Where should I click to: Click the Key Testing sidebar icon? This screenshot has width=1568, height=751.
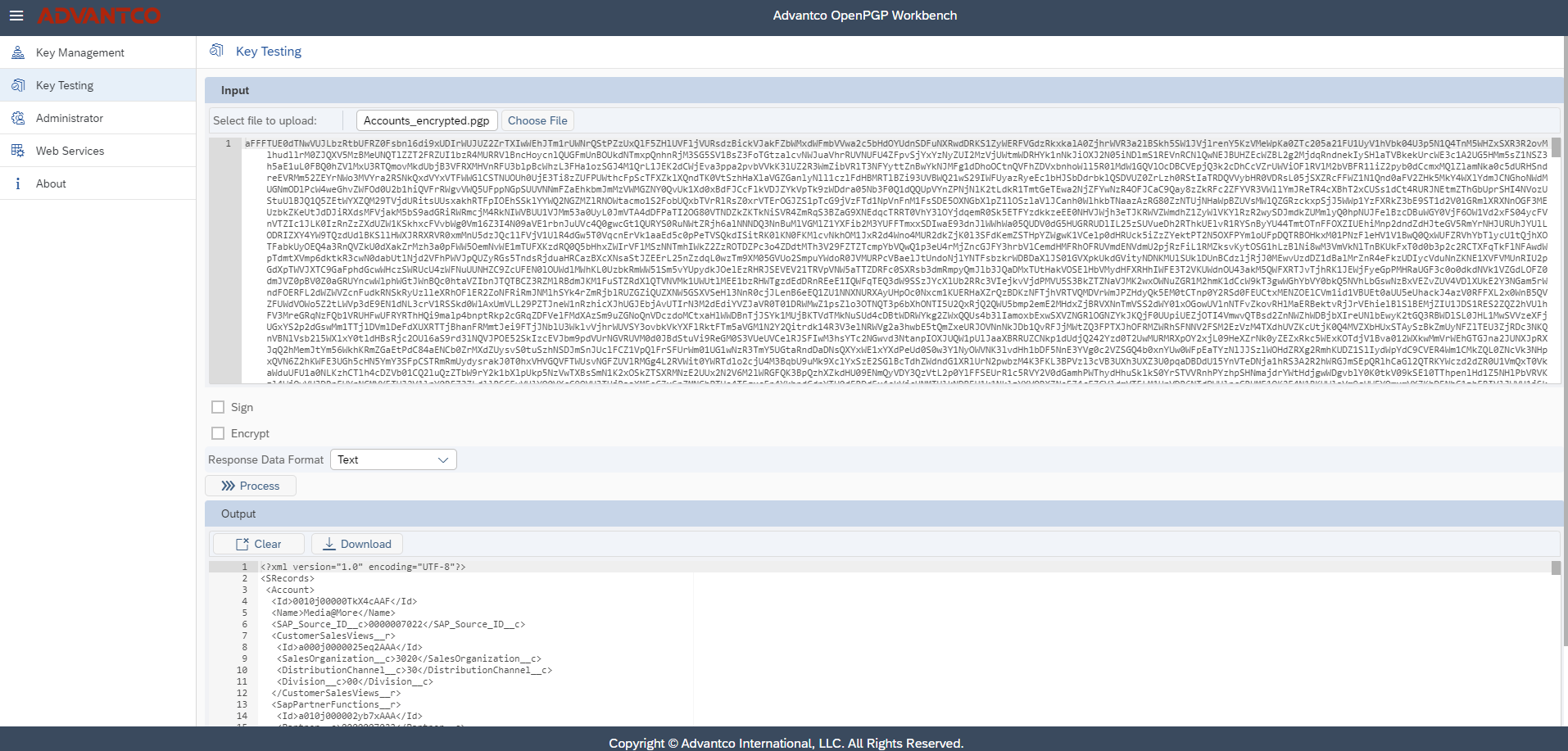coord(18,85)
